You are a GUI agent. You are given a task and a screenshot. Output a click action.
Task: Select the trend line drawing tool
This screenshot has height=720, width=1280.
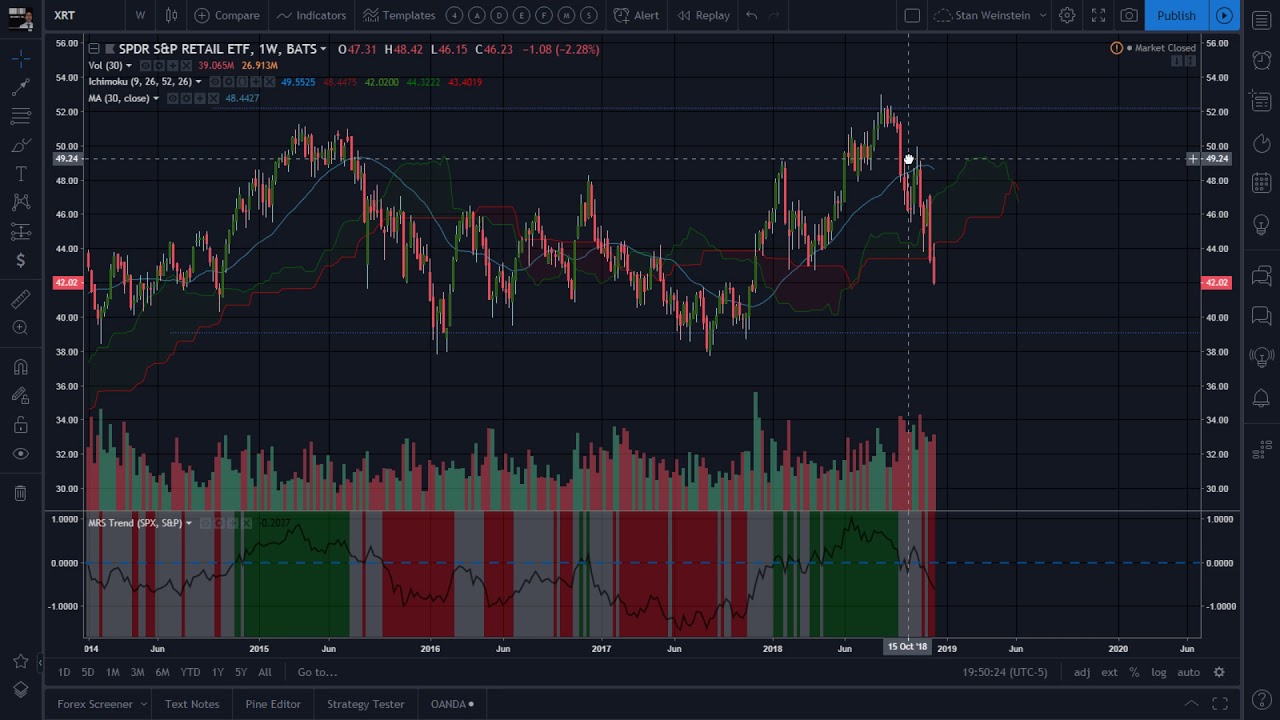pyautogui.click(x=20, y=88)
